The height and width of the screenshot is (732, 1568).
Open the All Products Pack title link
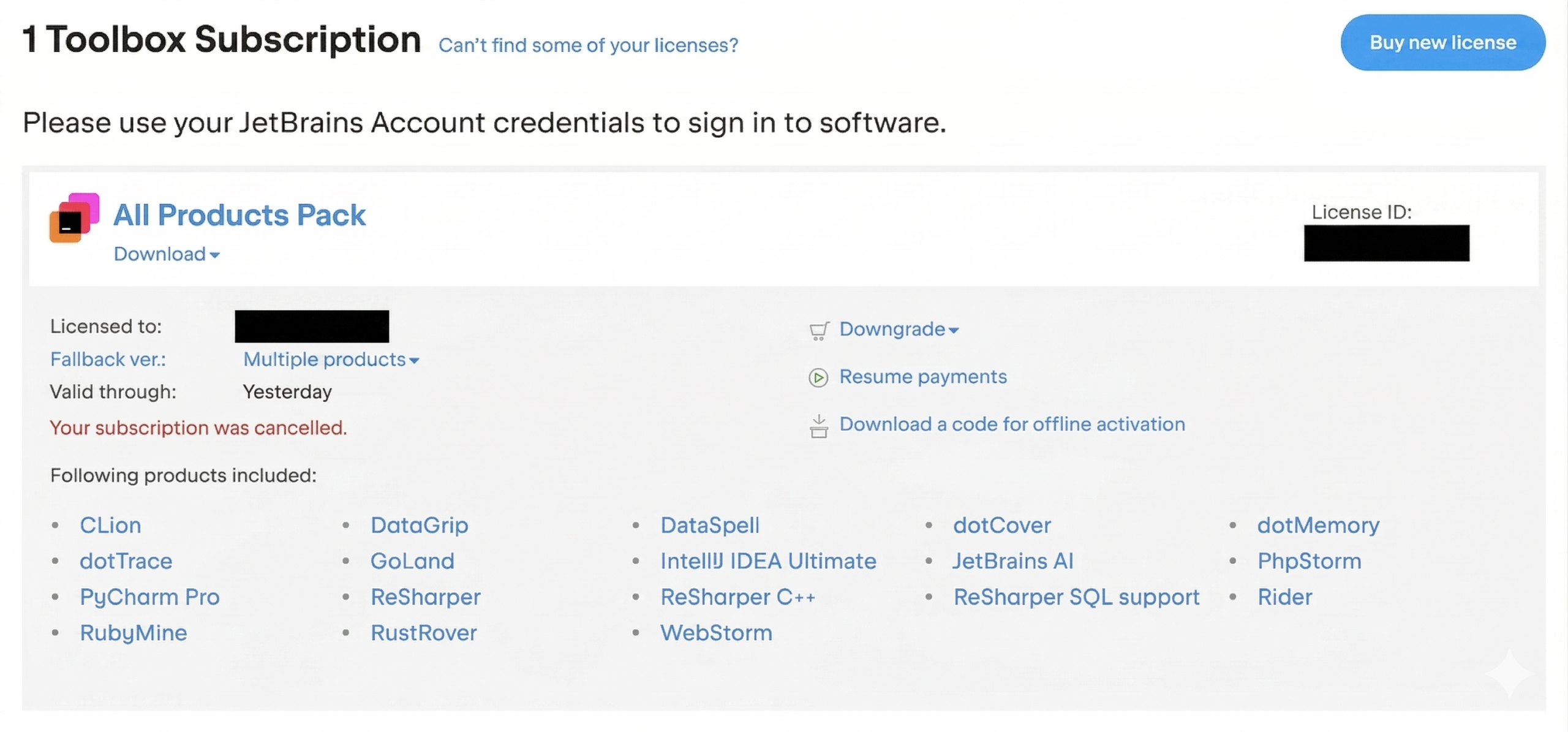tap(239, 215)
